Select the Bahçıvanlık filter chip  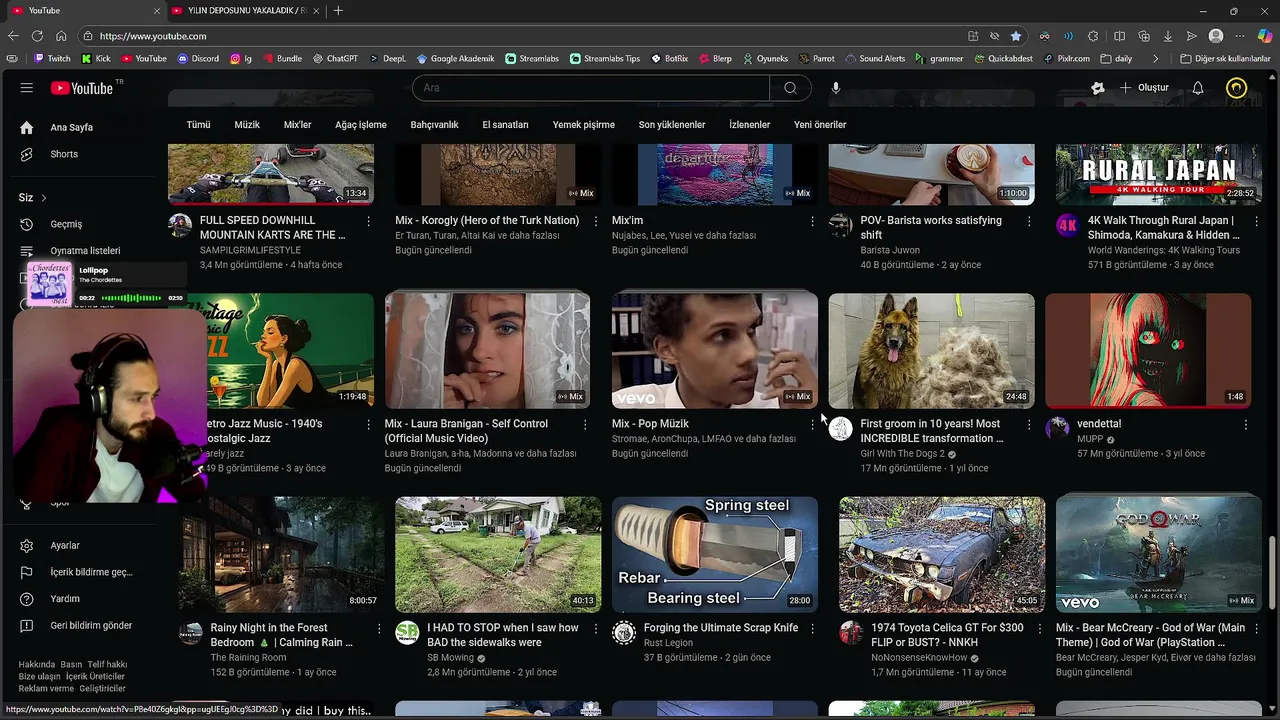coord(434,125)
